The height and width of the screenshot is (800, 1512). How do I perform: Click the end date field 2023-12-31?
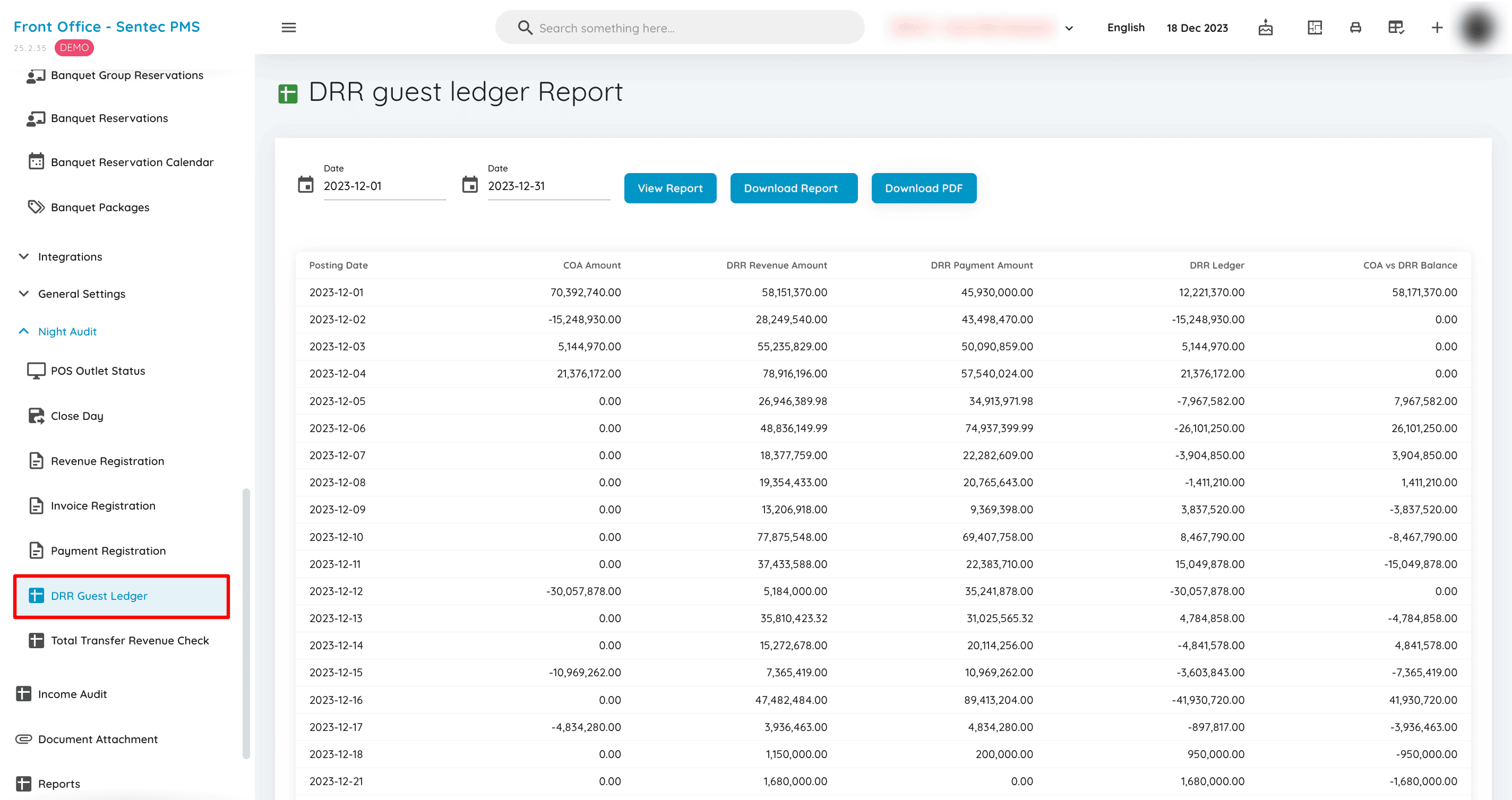click(548, 186)
